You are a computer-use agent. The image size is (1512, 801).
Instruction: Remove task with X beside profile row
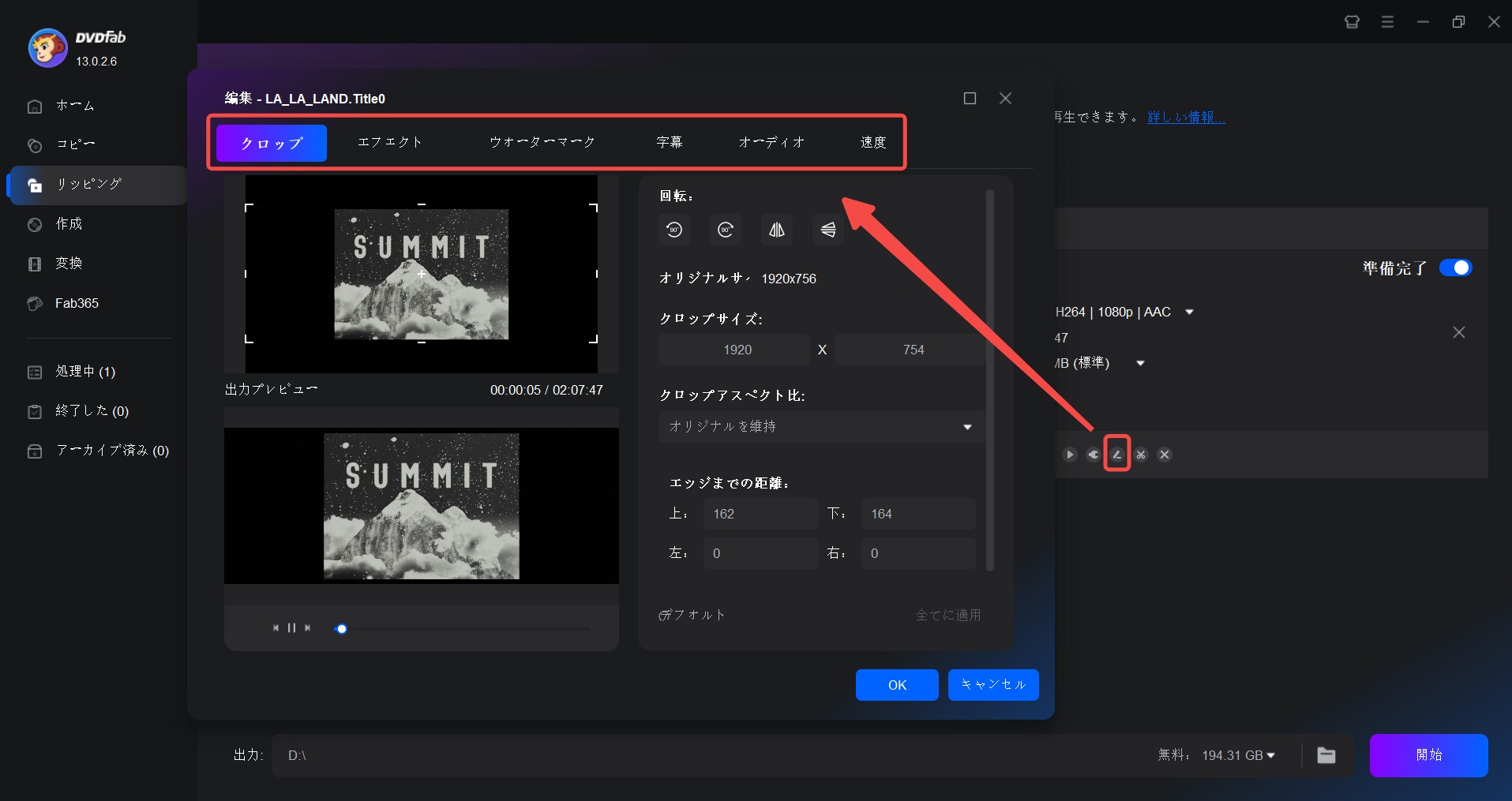1459,332
